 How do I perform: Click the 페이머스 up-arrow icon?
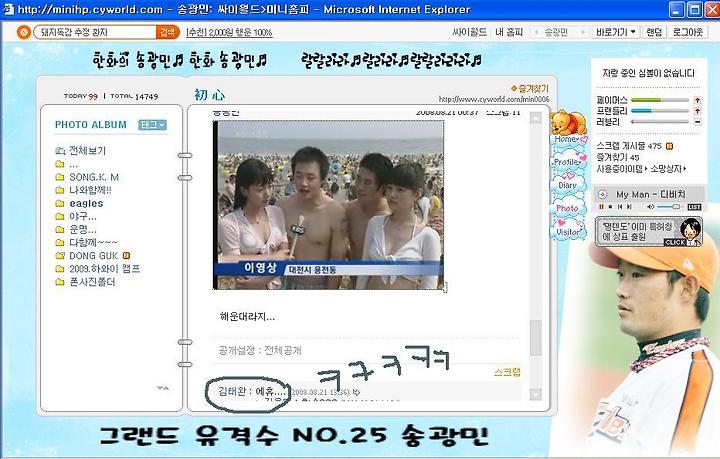[x=698, y=100]
